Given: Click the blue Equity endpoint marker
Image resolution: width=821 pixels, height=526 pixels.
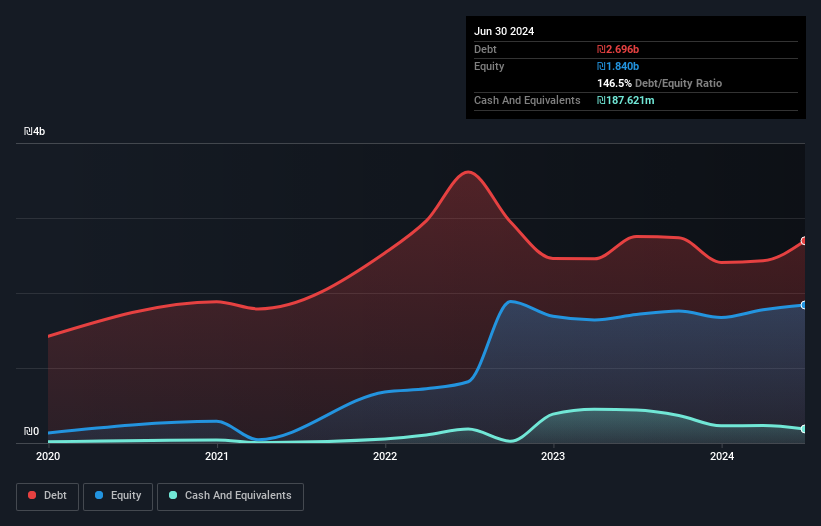Looking at the screenshot, I should pos(804,305).
